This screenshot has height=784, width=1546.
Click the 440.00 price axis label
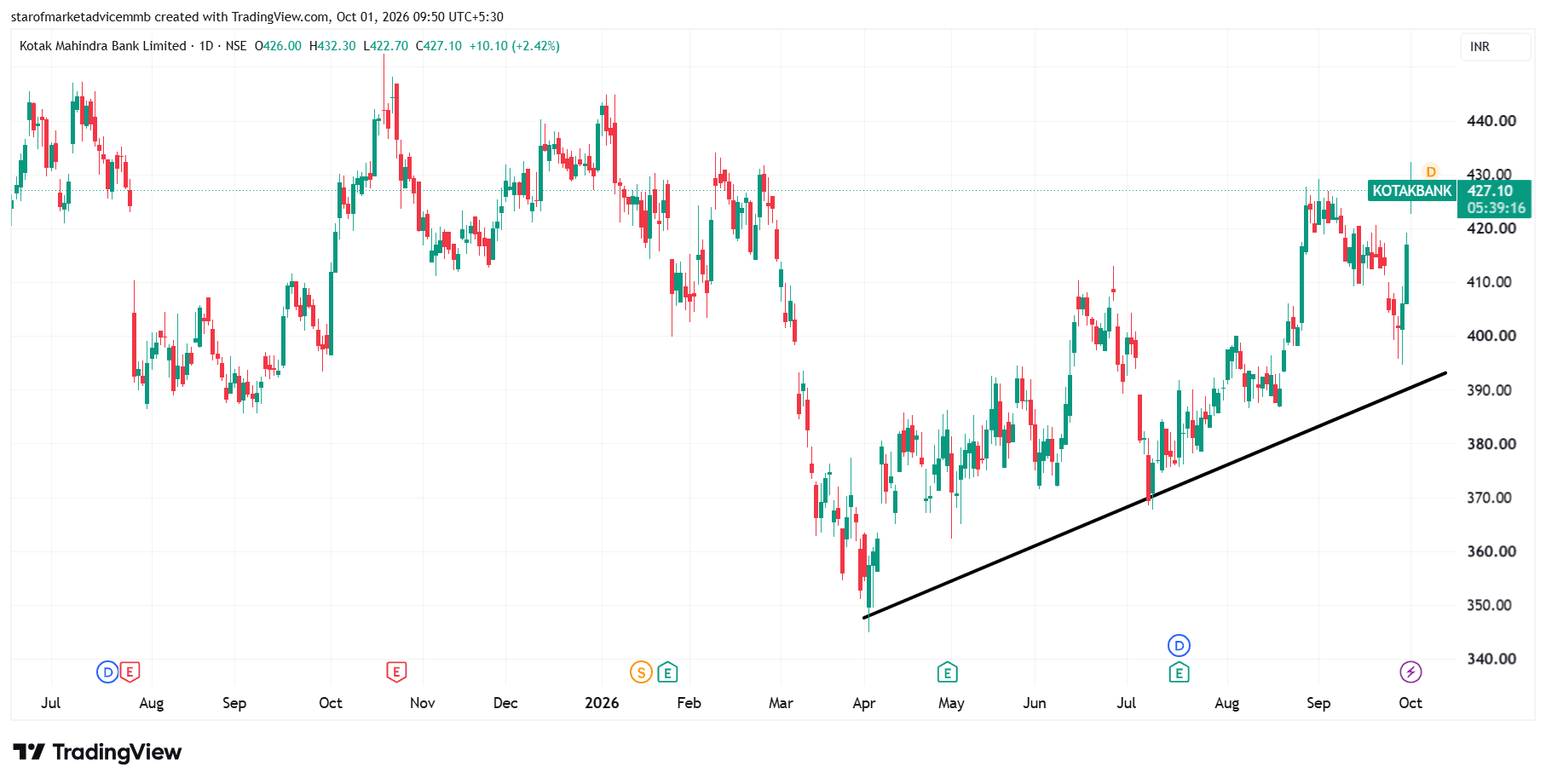[1491, 121]
